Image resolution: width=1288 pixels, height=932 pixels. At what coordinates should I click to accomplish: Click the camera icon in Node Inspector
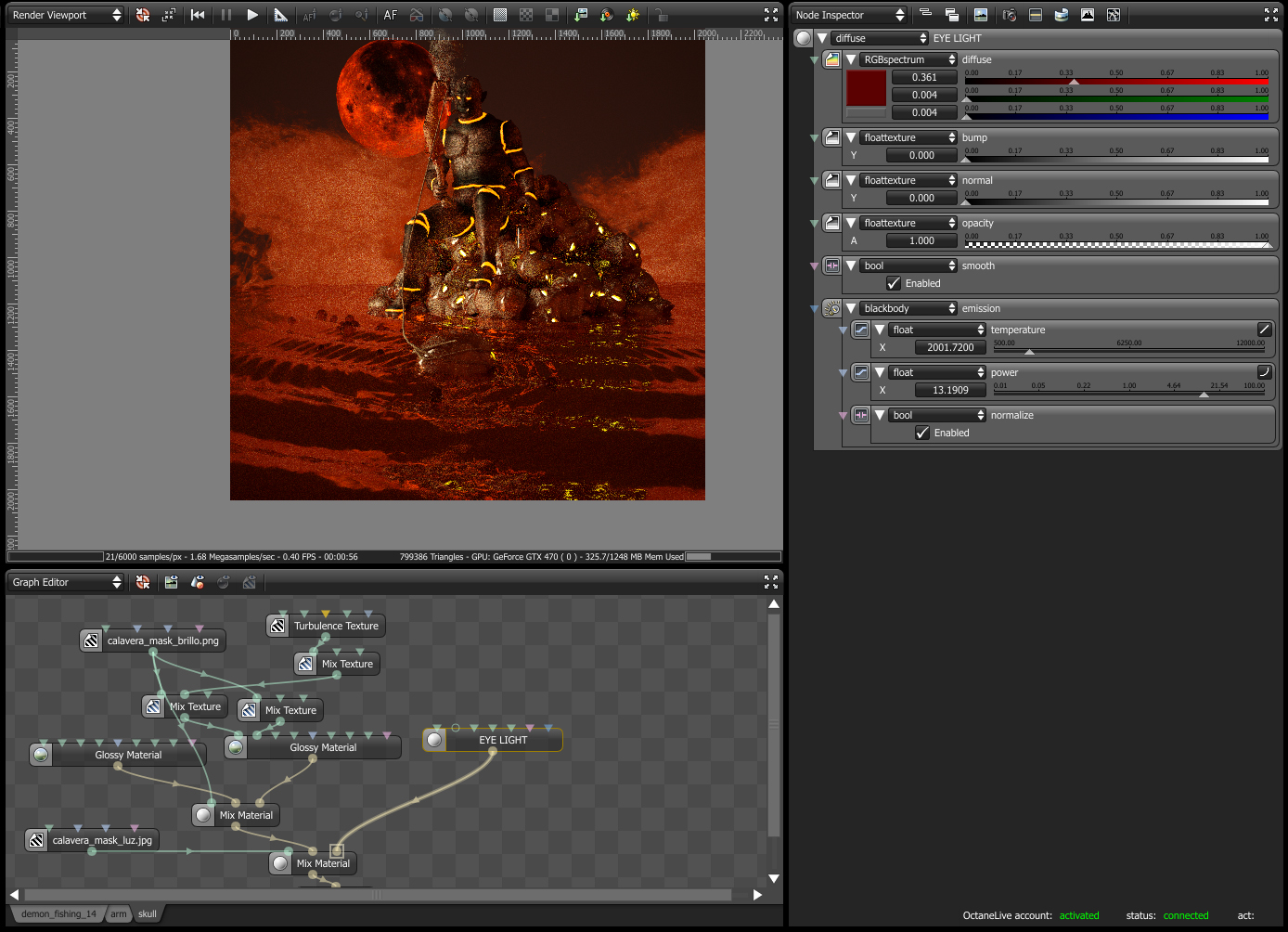point(1010,15)
